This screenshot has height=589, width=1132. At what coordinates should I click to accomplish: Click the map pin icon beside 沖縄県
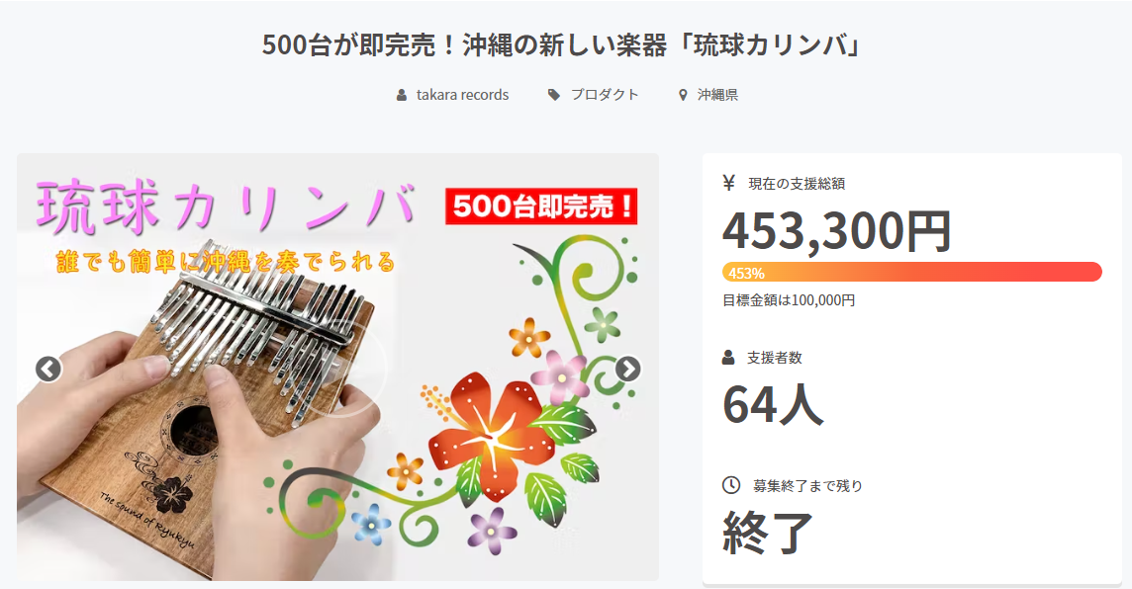[683, 95]
